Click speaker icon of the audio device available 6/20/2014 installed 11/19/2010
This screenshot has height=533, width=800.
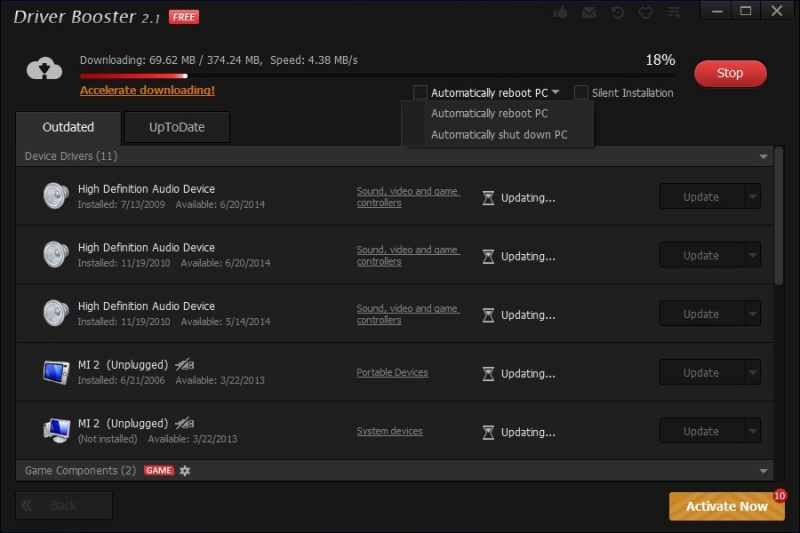[56, 255]
